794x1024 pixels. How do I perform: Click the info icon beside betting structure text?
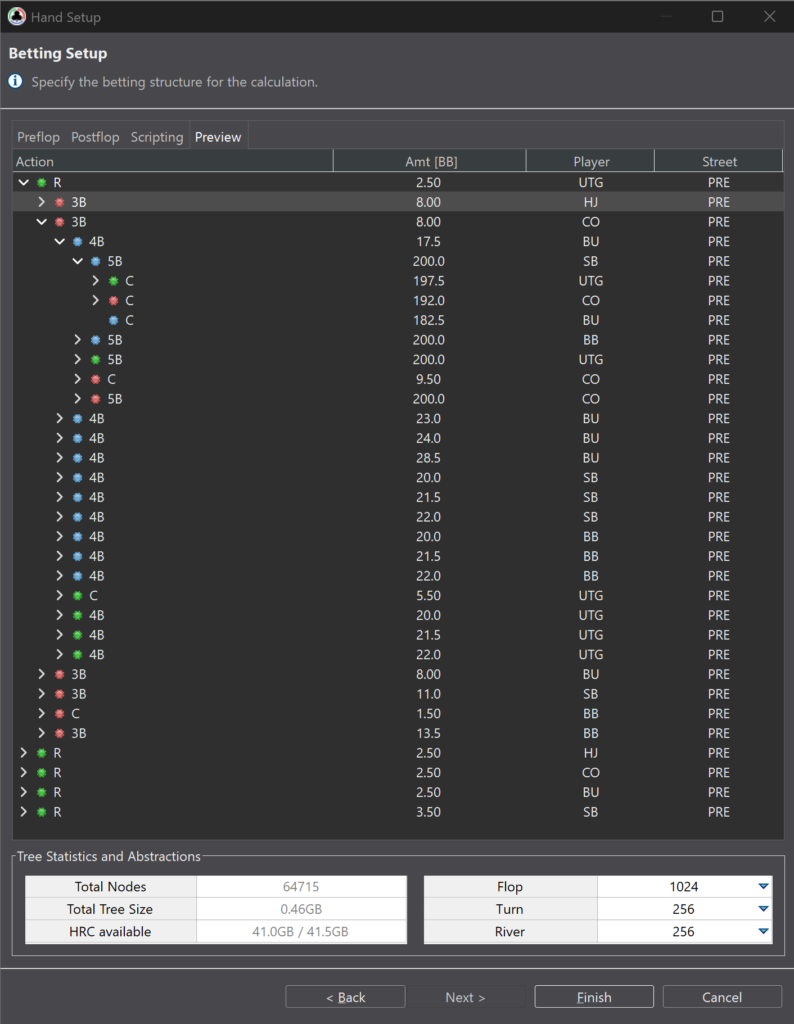15,82
